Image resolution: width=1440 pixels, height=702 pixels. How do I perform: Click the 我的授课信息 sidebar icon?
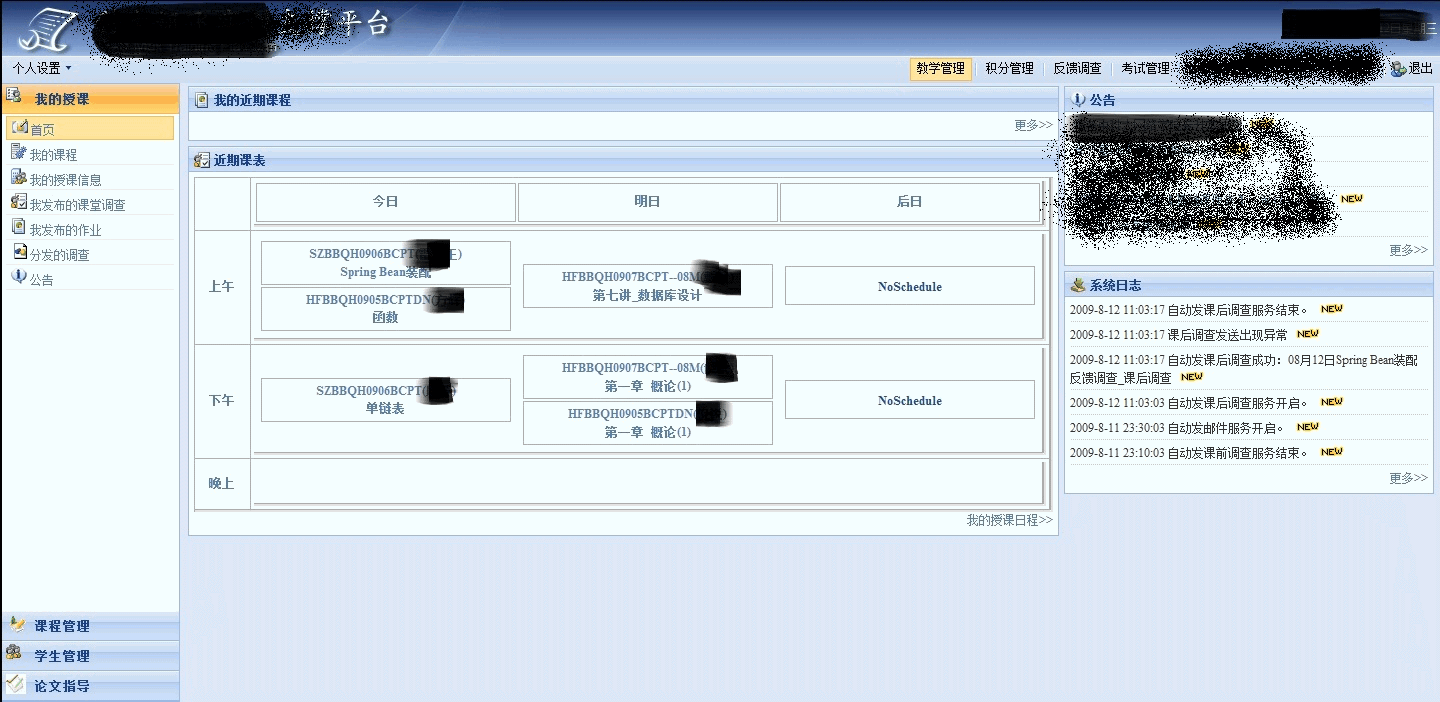pos(19,177)
